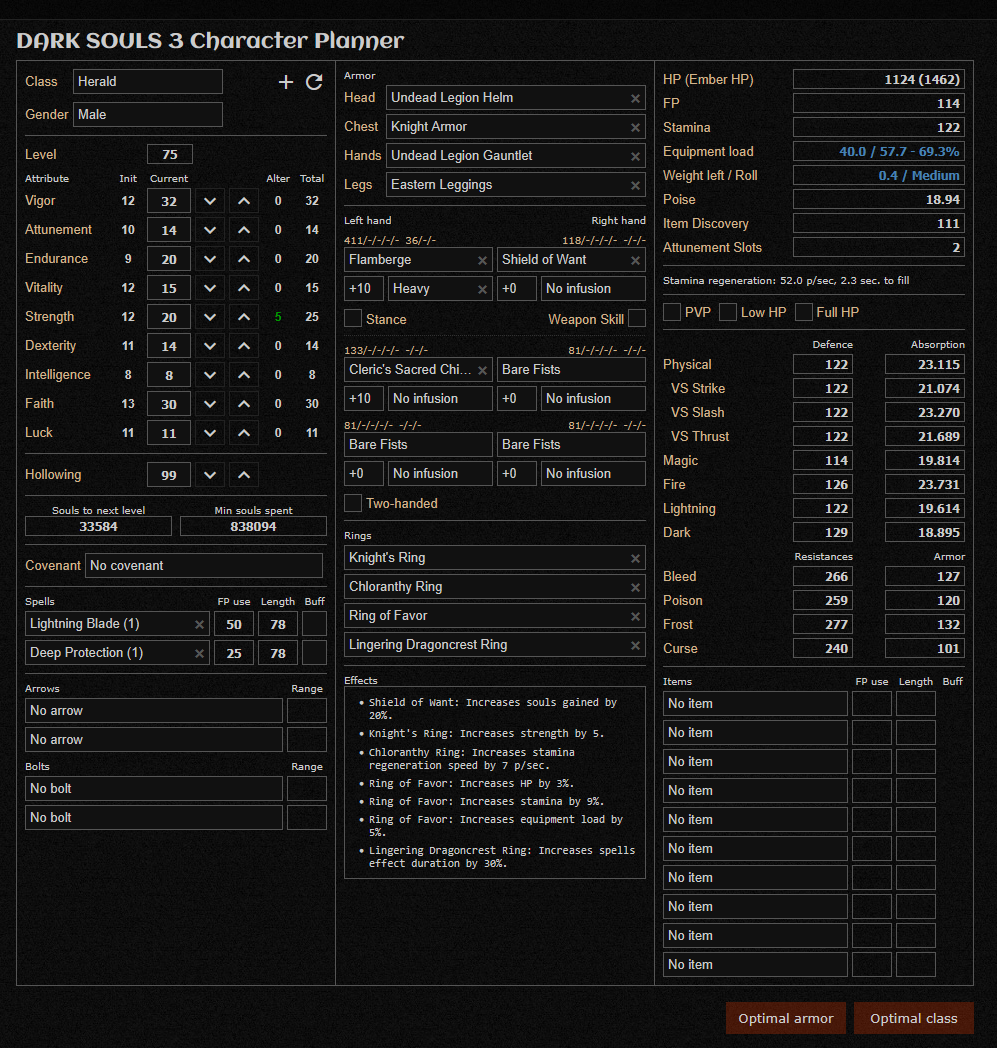The height and width of the screenshot is (1048, 997).
Task: Reset the build with the refresh icon
Action: 314,82
